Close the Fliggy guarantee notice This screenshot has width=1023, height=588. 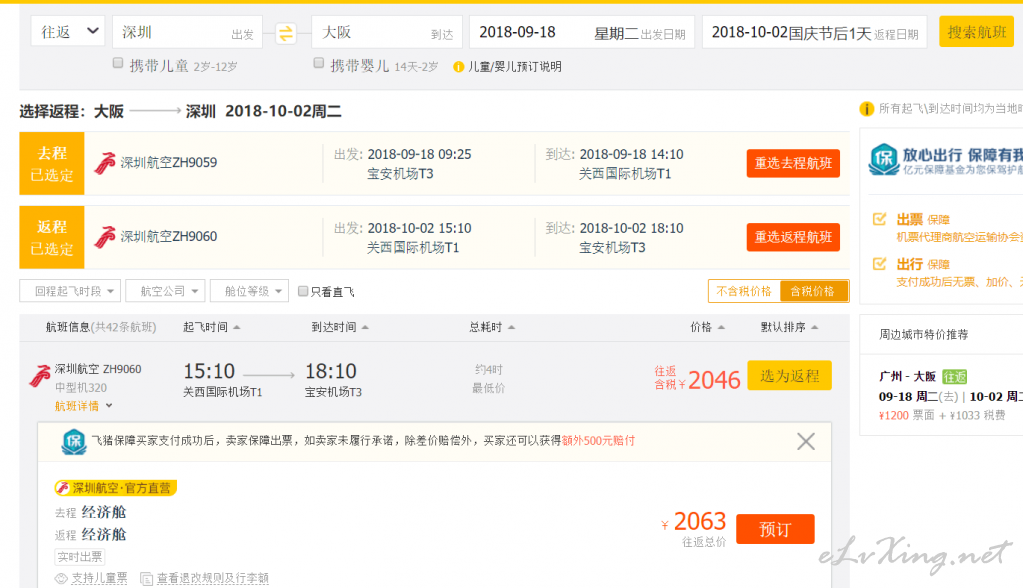click(806, 442)
